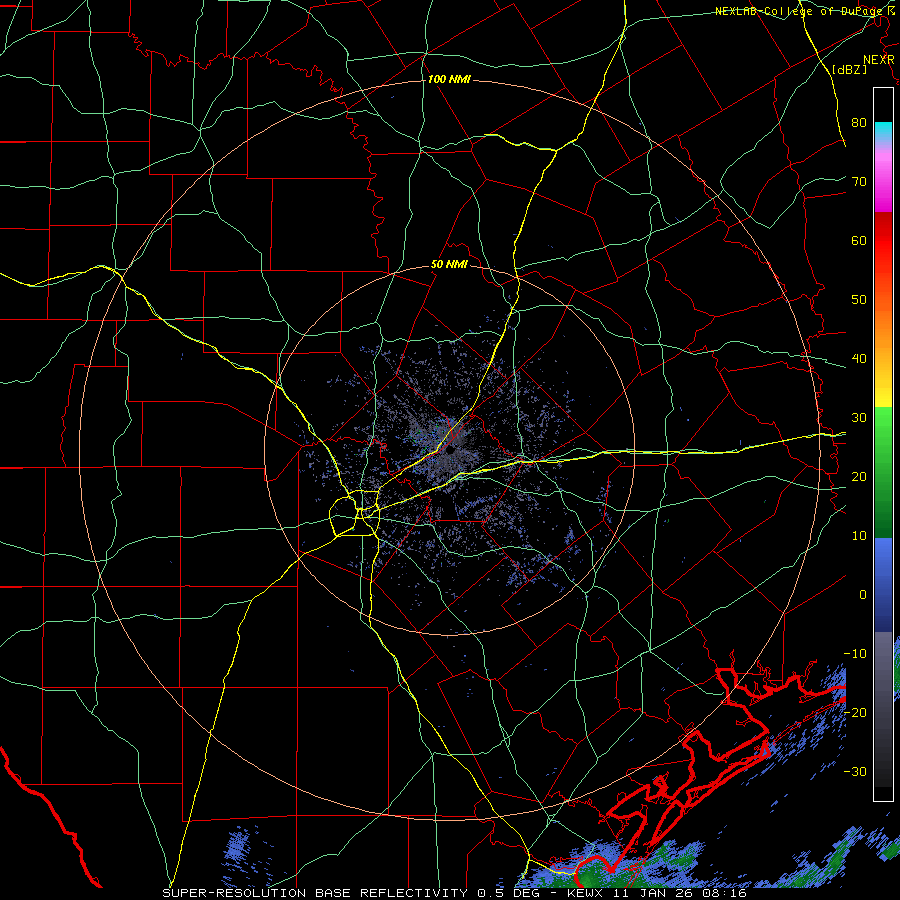Click the -10 value on dBZ scale
Screen dimensions: 900x900
tap(855, 654)
